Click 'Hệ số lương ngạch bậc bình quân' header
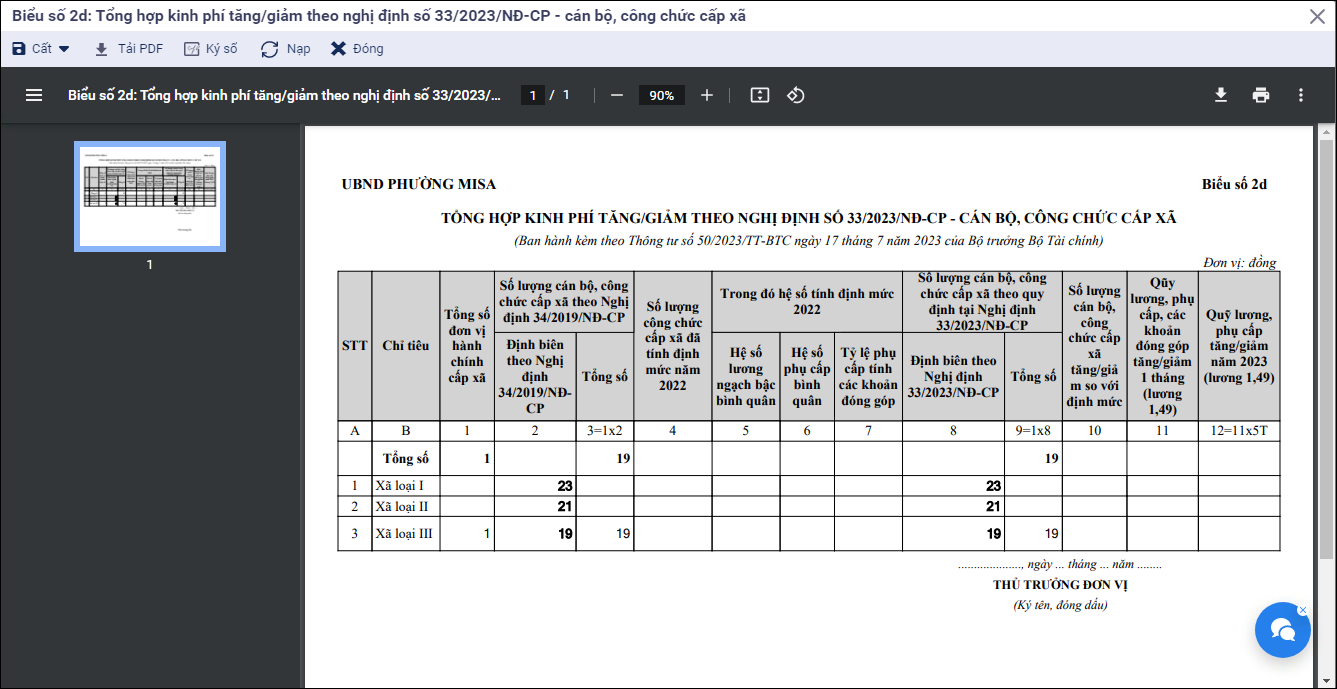The height and width of the screenshot is (689, 1337). point(746,377)
